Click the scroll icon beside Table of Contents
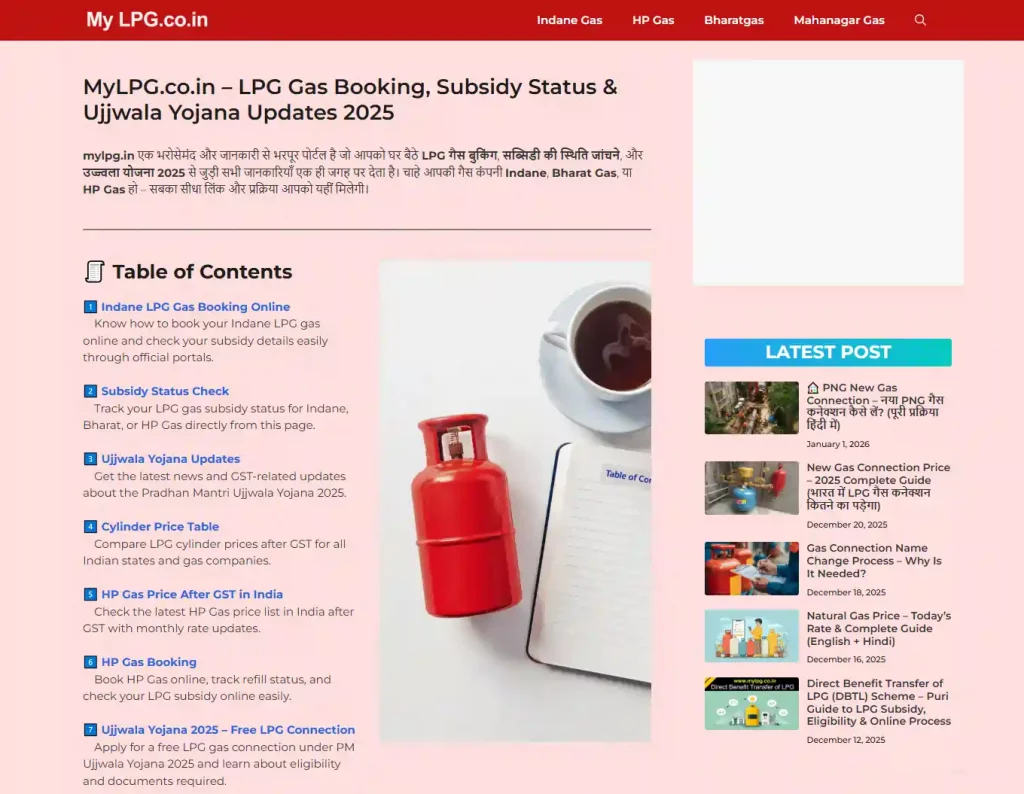 pyautogui.click(x=94, y=271)
